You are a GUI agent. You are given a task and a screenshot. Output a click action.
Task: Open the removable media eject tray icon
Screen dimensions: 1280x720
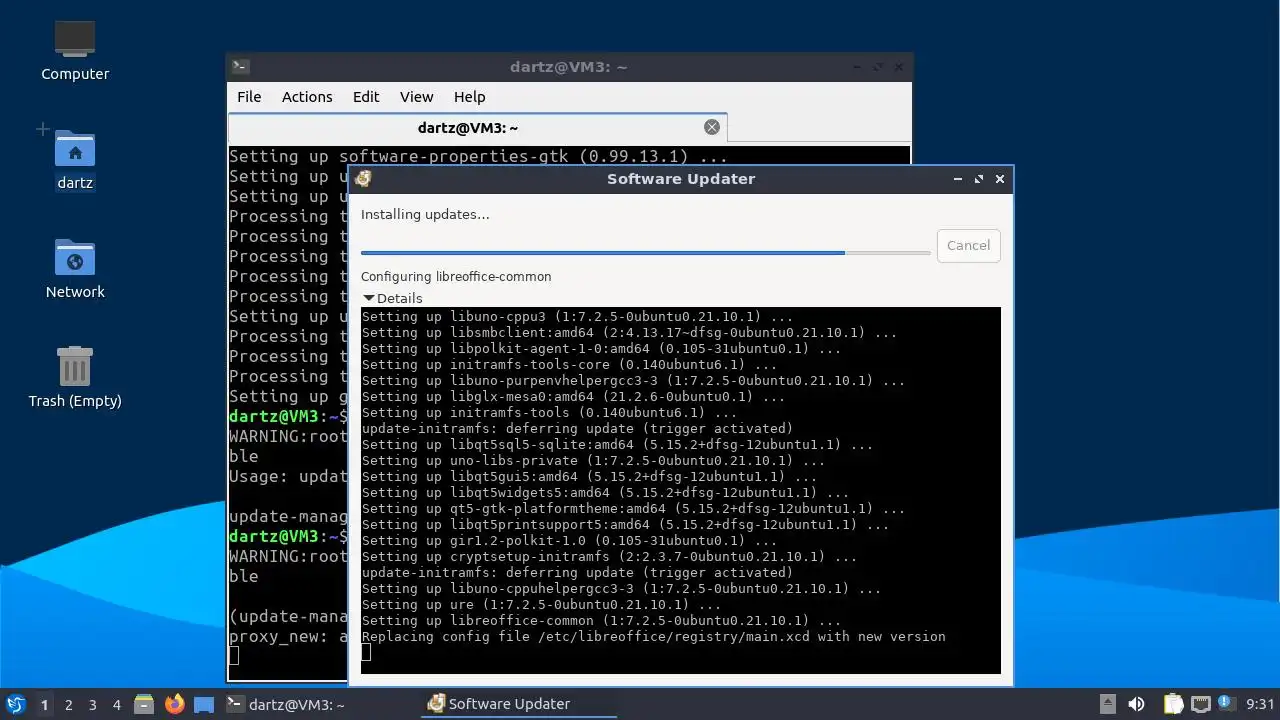click(x=1108, y=704)
